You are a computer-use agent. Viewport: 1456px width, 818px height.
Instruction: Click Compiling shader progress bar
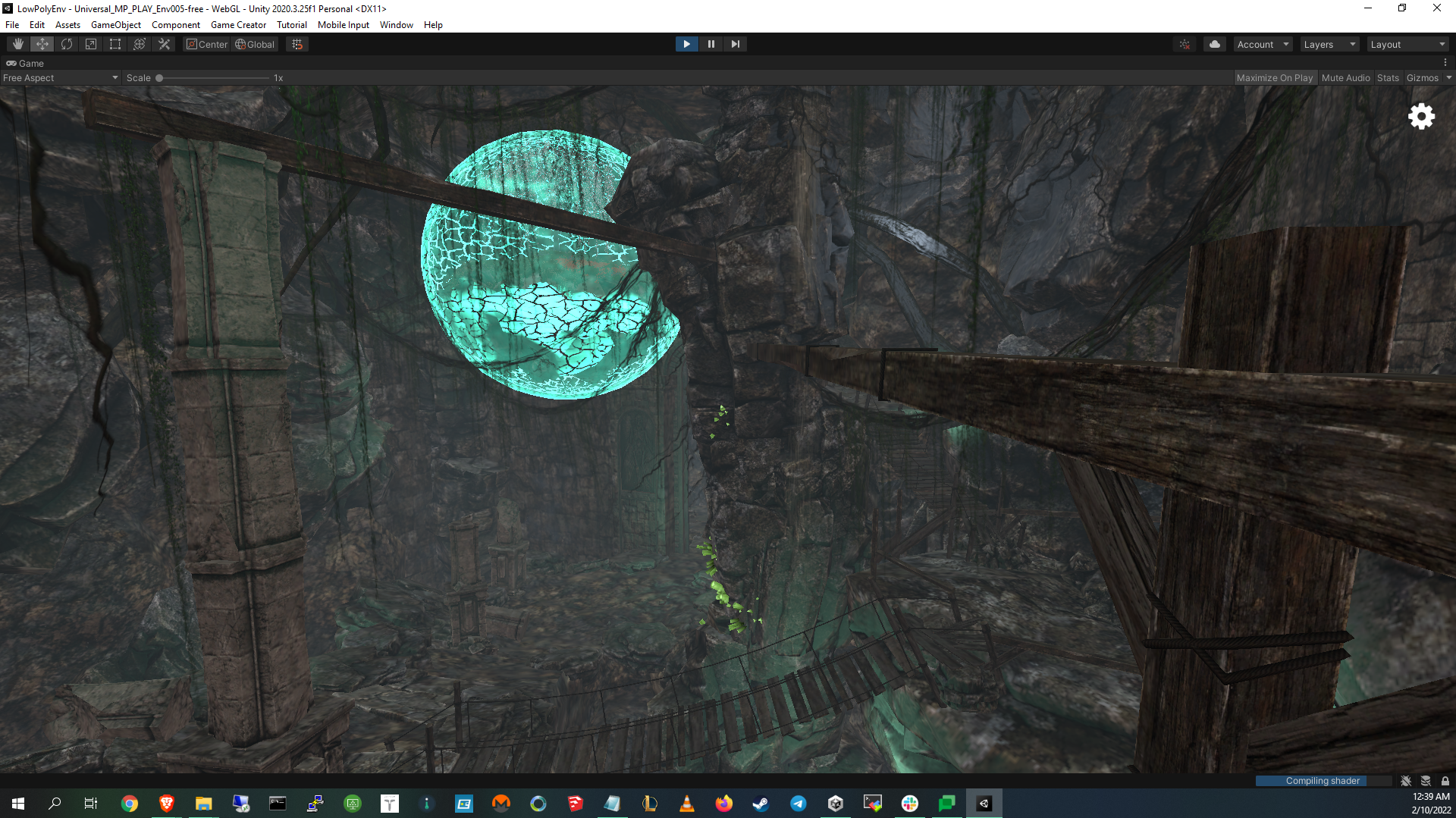[x=1323, y=781]
